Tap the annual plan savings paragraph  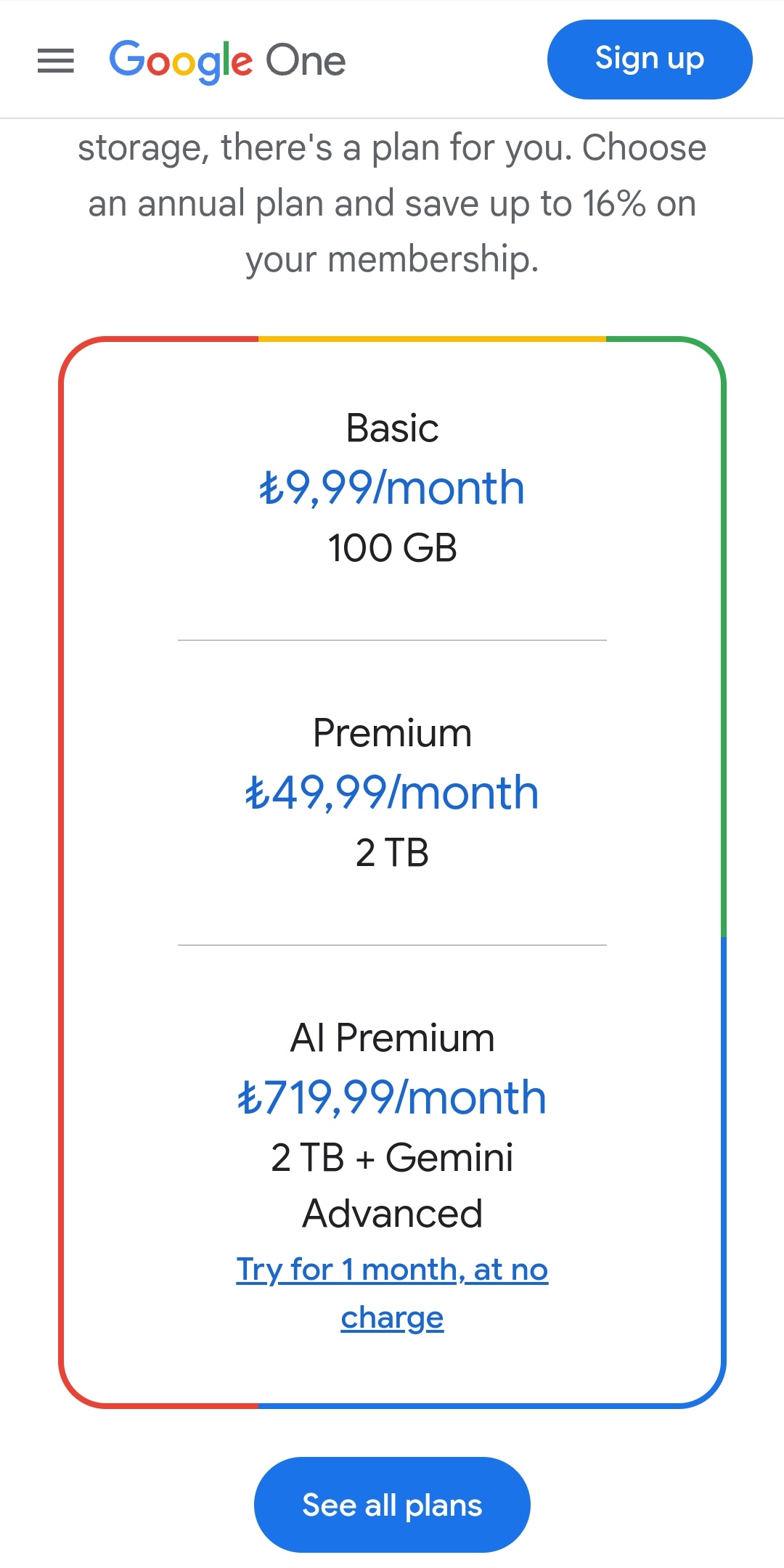pyautogui.click(x=392, y=204)
